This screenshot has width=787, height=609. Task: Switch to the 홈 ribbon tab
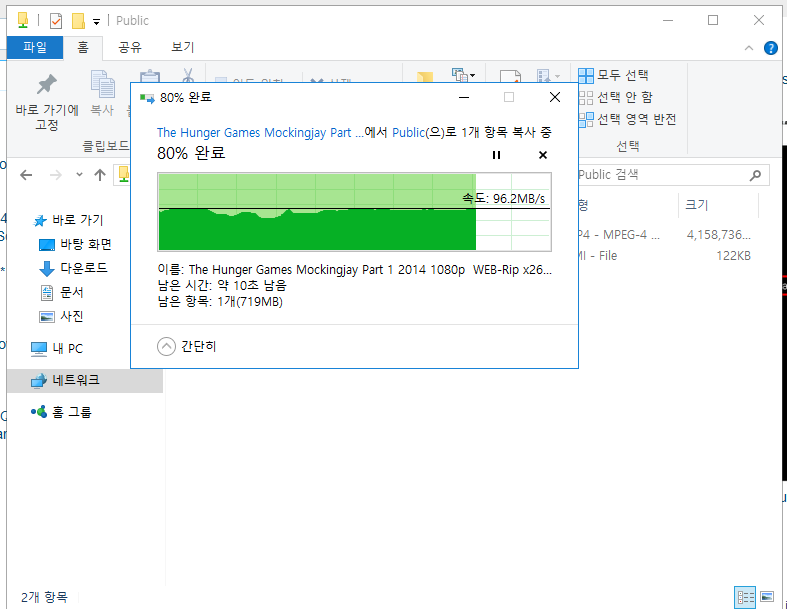[x=83, y=47]
